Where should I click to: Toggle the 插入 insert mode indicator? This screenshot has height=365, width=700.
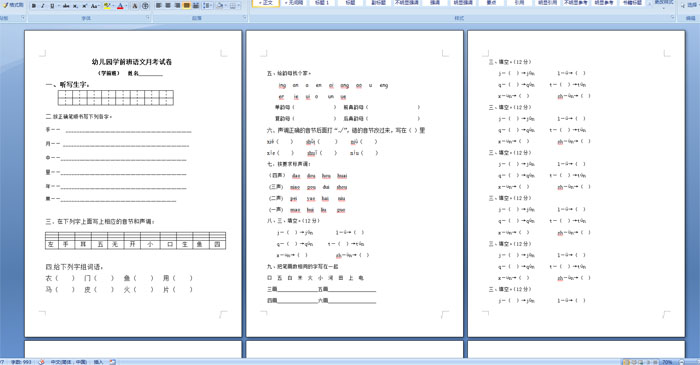(x=98, y=362)
